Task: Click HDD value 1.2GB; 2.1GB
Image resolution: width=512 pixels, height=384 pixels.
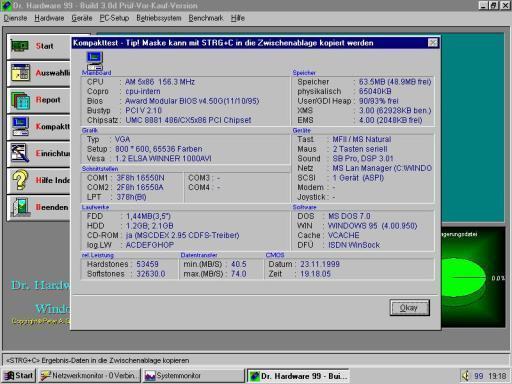Action: point(149,226)
